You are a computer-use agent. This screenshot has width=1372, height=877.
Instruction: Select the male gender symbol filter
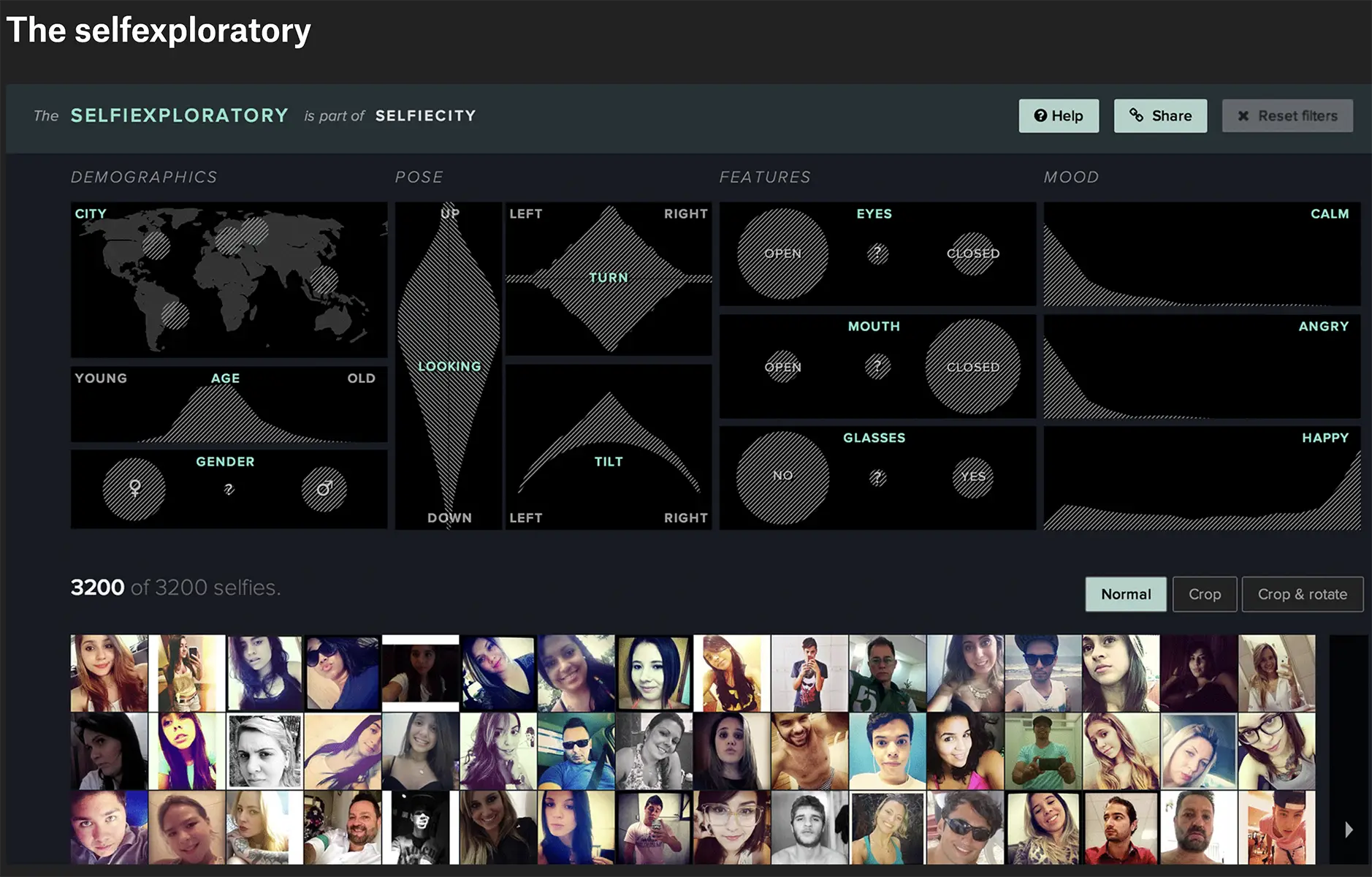[324, 488]
